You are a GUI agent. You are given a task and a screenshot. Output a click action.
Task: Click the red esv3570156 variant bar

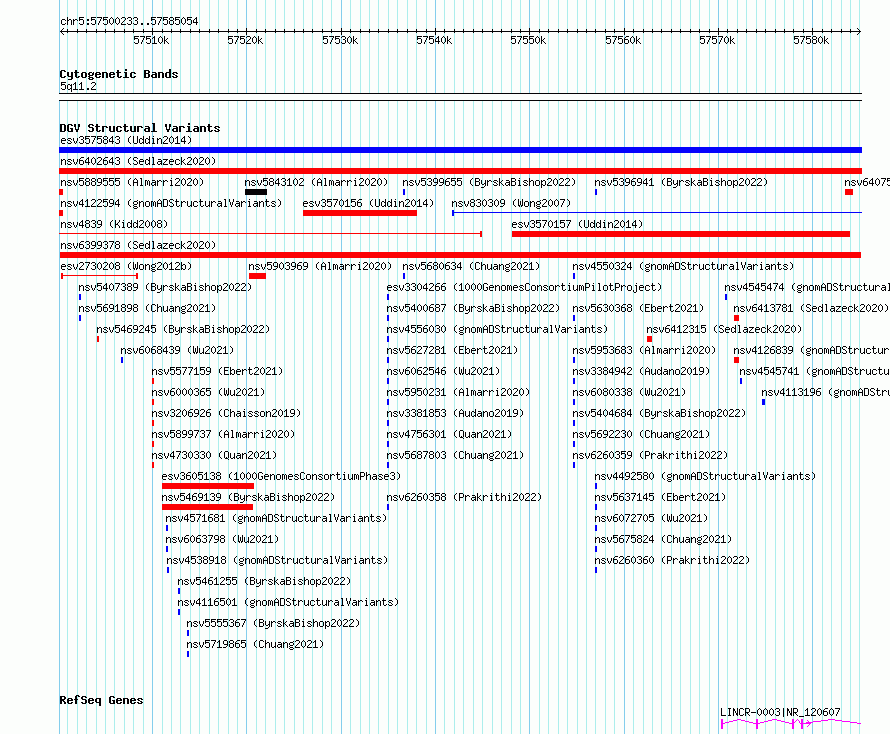coord(360,213)
